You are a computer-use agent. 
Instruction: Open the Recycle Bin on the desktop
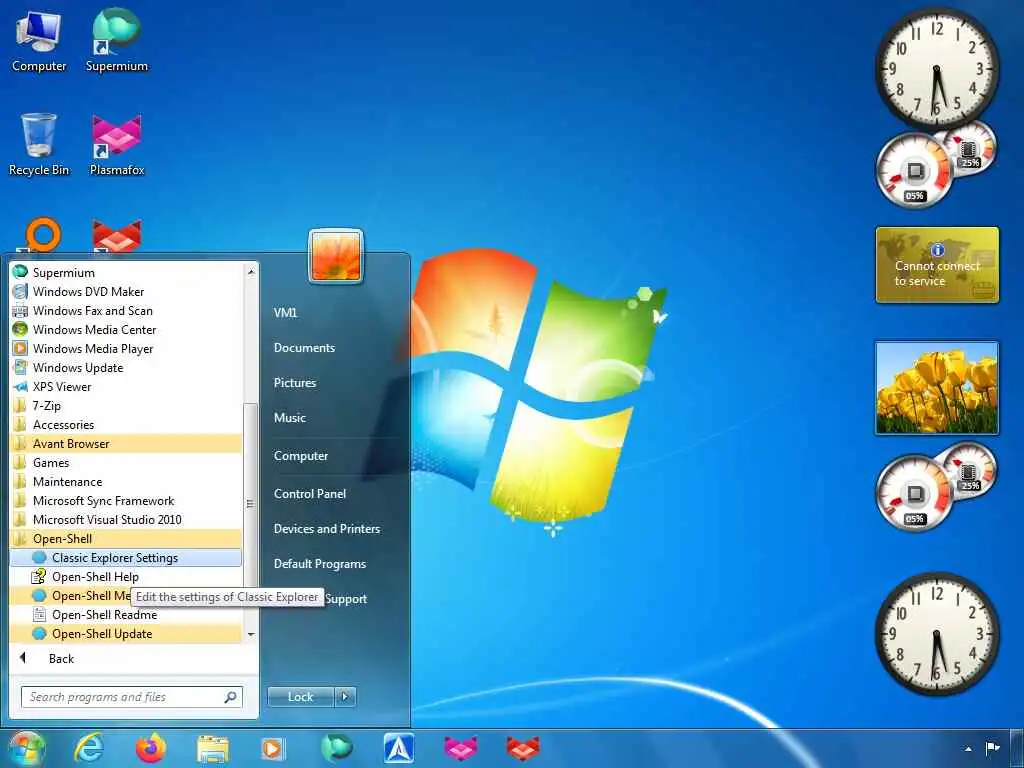click(39, 144)
